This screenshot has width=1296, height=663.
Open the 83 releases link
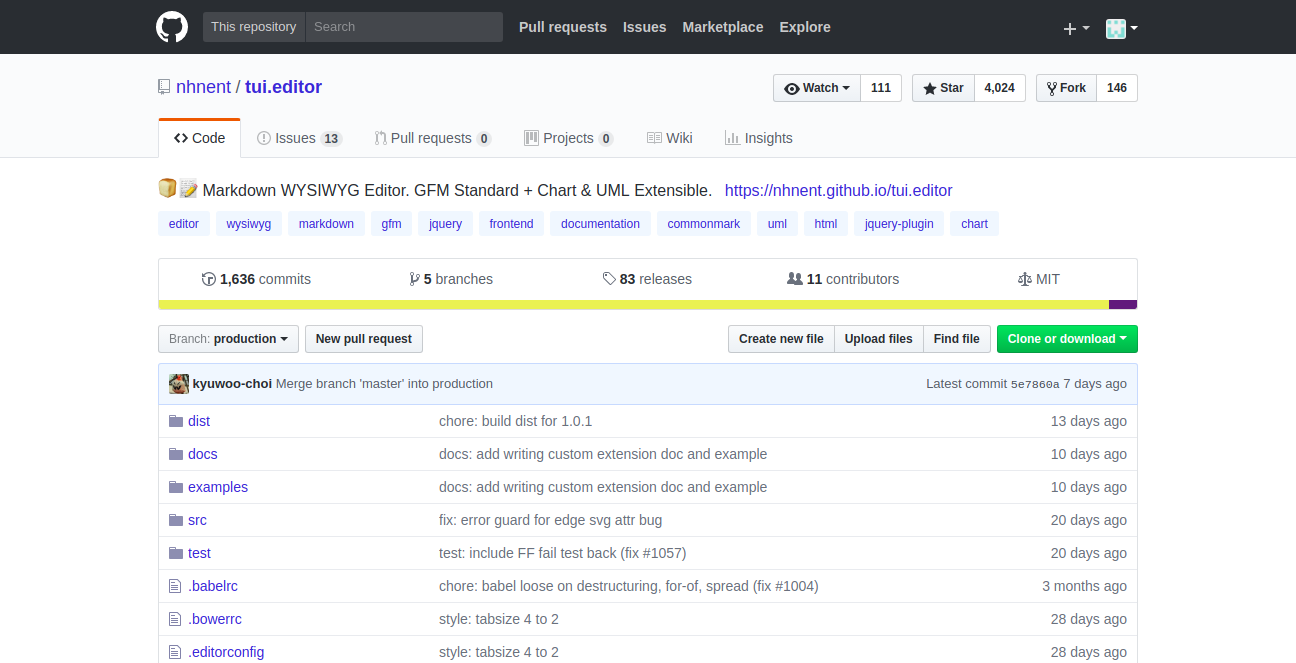[647, 279]
